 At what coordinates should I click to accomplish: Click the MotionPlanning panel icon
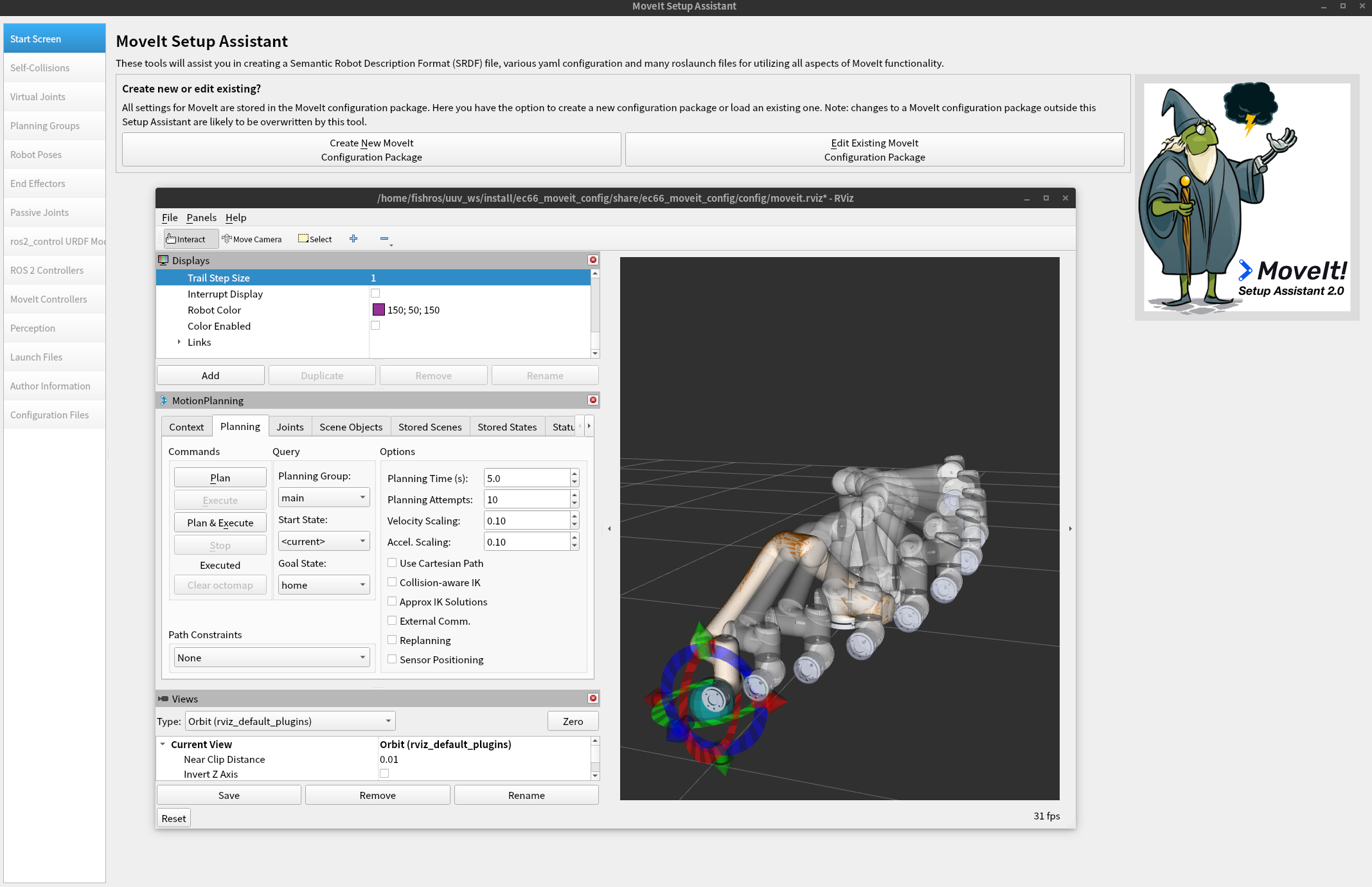click(163, 400)
